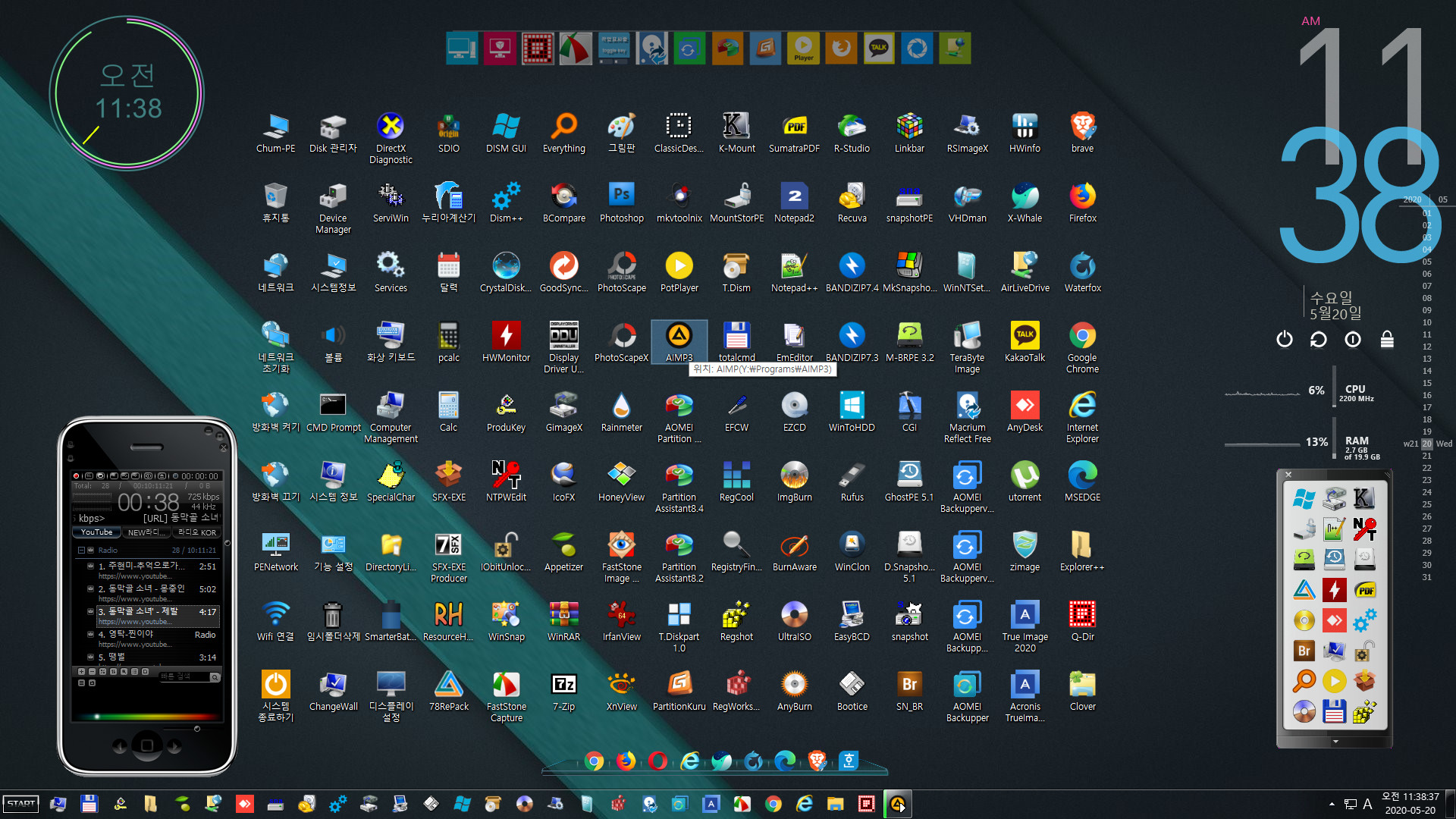
Task: Open the 휴지통 recycle bin icon
Action: click(275, 202)
